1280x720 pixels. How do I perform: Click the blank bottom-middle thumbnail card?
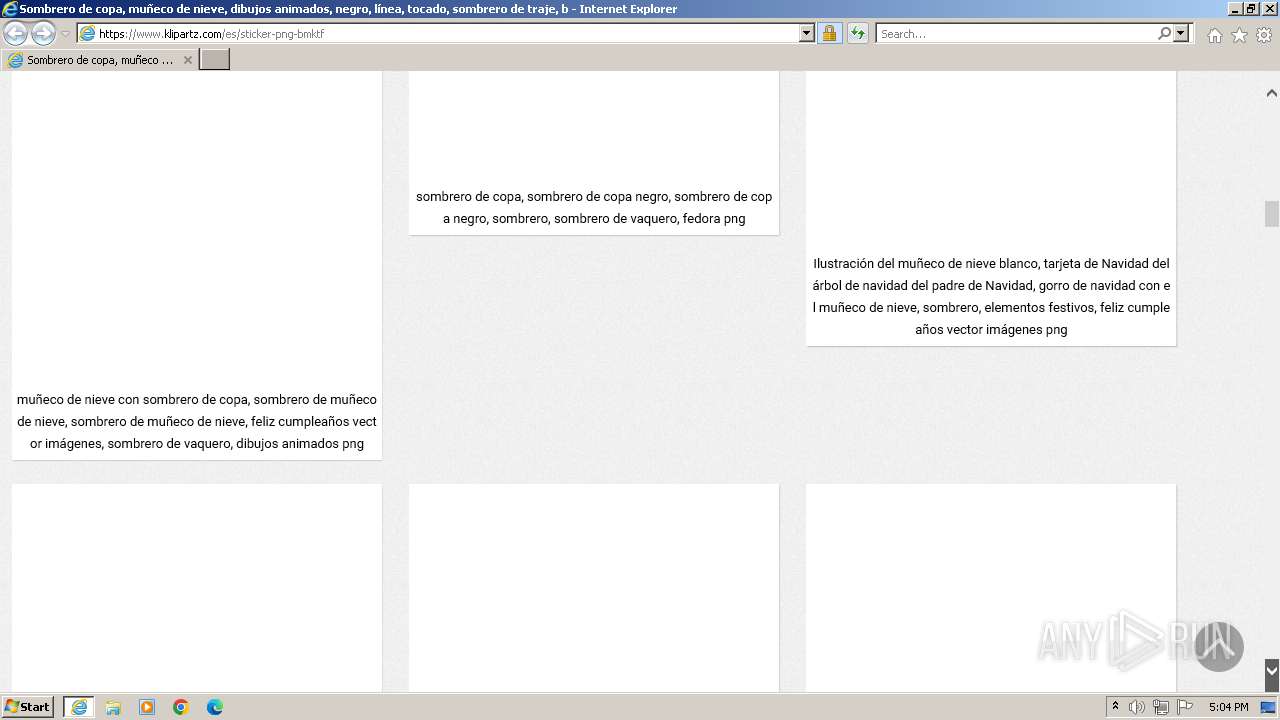[594, 588]
